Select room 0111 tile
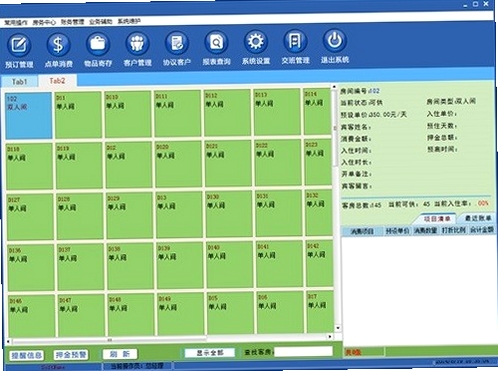This screenshot has height=371, width=498. (x=178, y=113)
